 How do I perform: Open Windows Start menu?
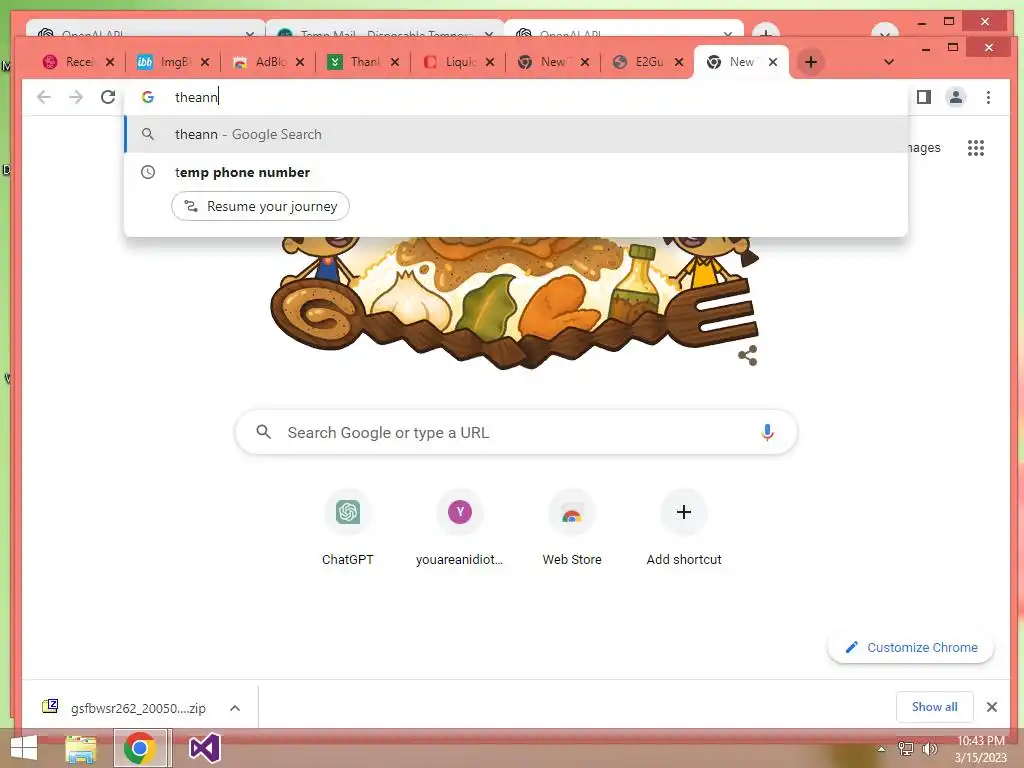point(24,748)
